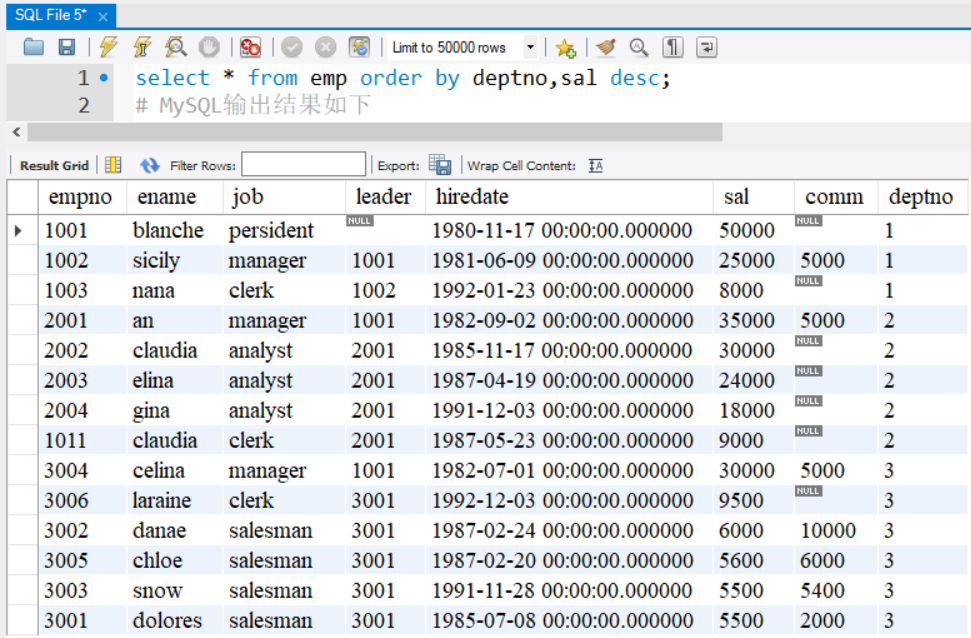Image resolution: width=971 pixels, height=638 pixels.
Task: Click line number 1 in the editor gutter
Action: pos(84,78)
